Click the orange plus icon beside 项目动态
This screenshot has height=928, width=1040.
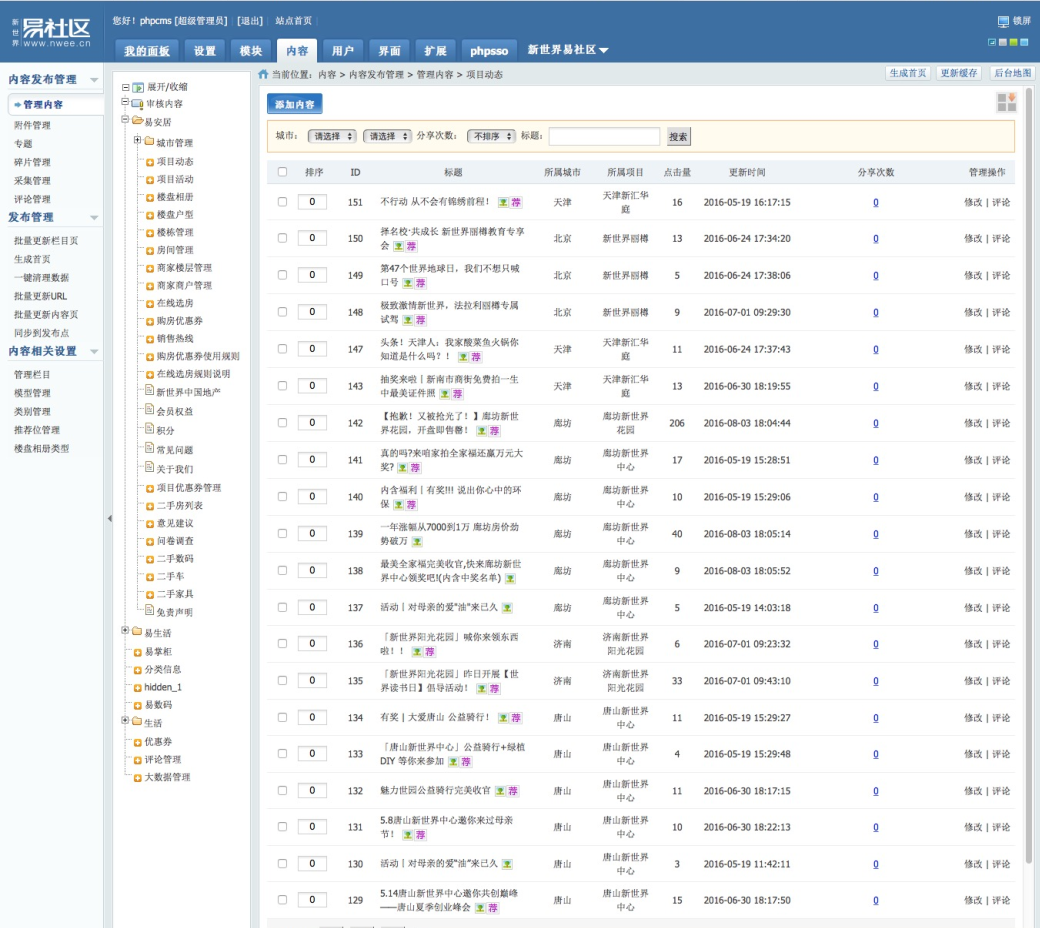tap(150, 162)
